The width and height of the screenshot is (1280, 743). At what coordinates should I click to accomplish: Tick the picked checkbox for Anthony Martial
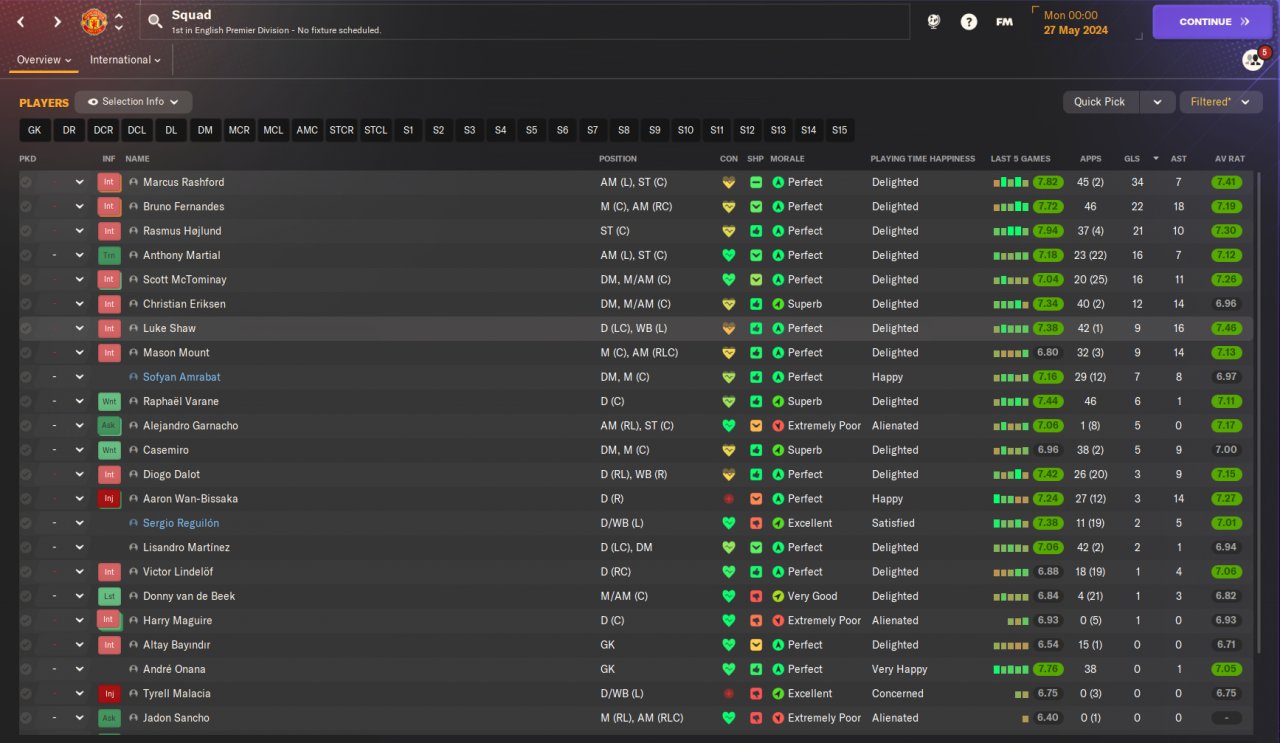(26, 255)
